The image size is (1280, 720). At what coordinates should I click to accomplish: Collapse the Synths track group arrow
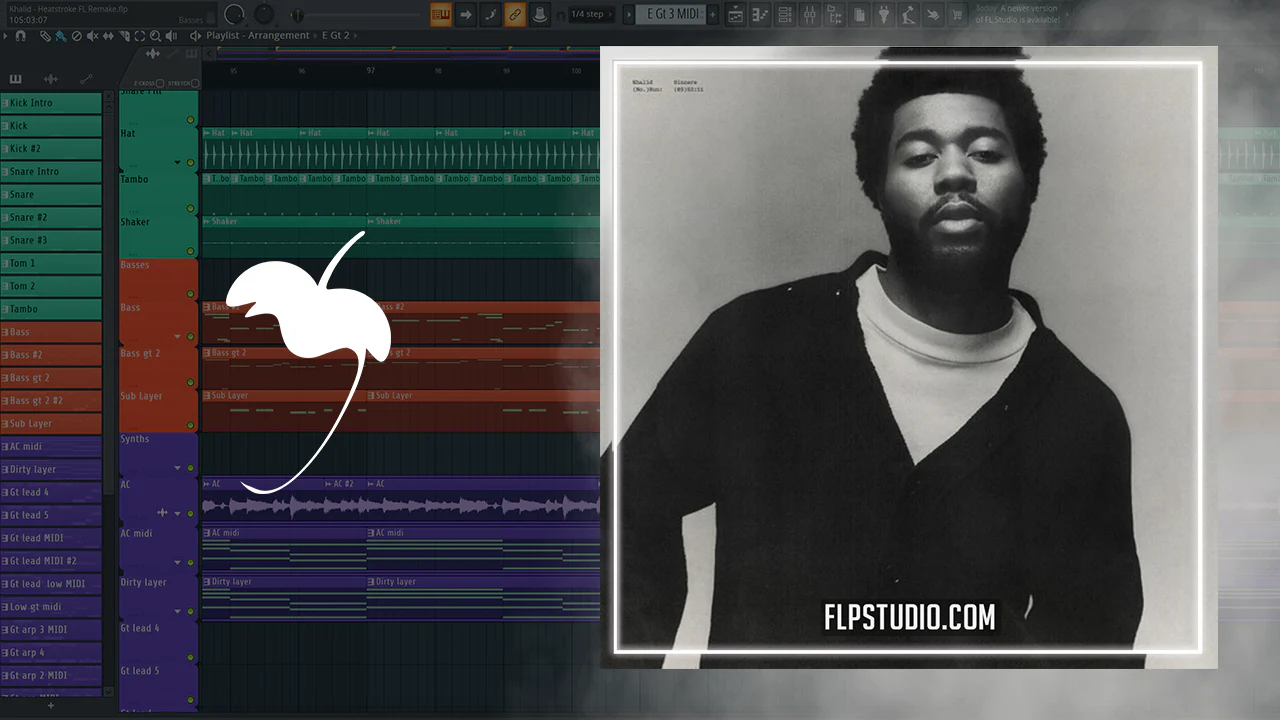pos(178,467)
